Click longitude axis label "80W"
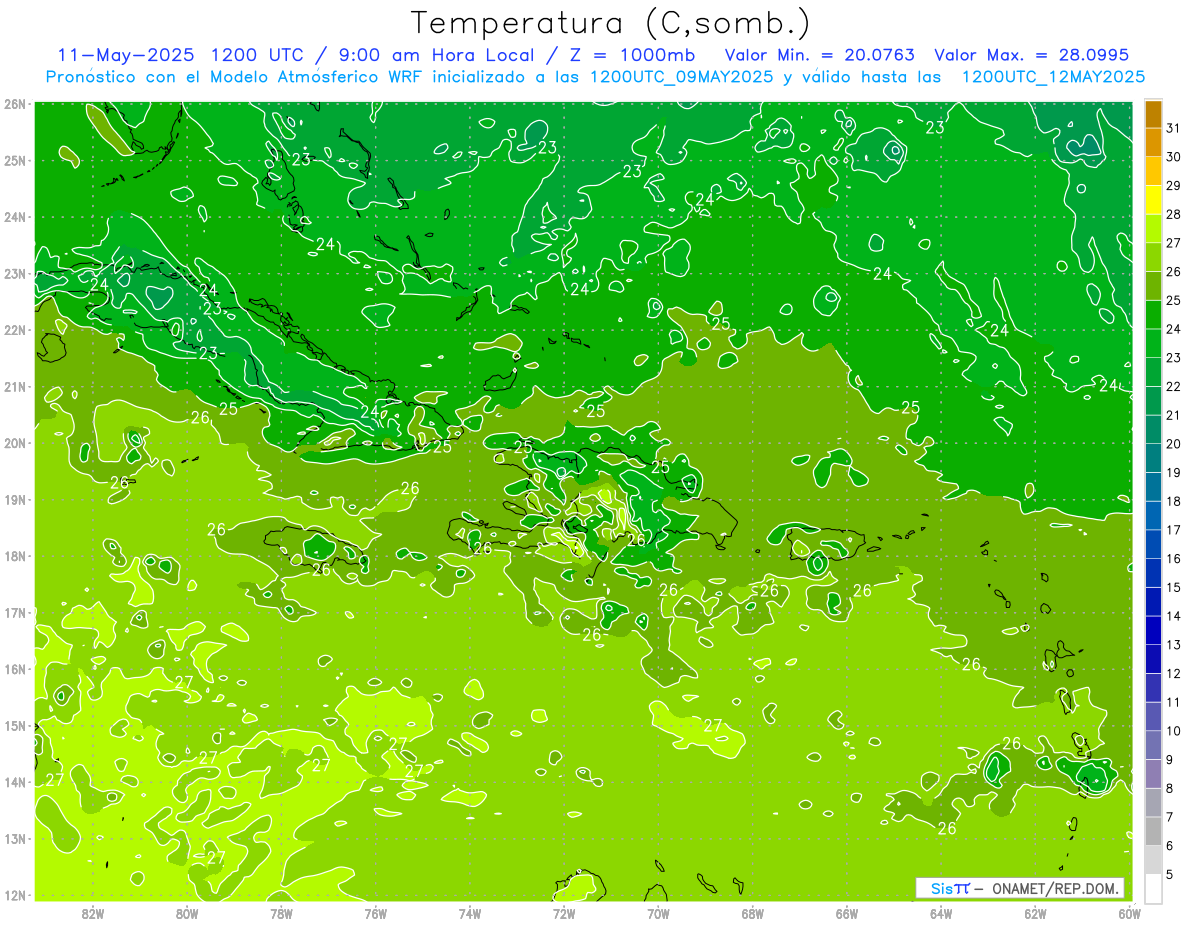The height and width of the screenshot is (927, 1200). (187, 913)
